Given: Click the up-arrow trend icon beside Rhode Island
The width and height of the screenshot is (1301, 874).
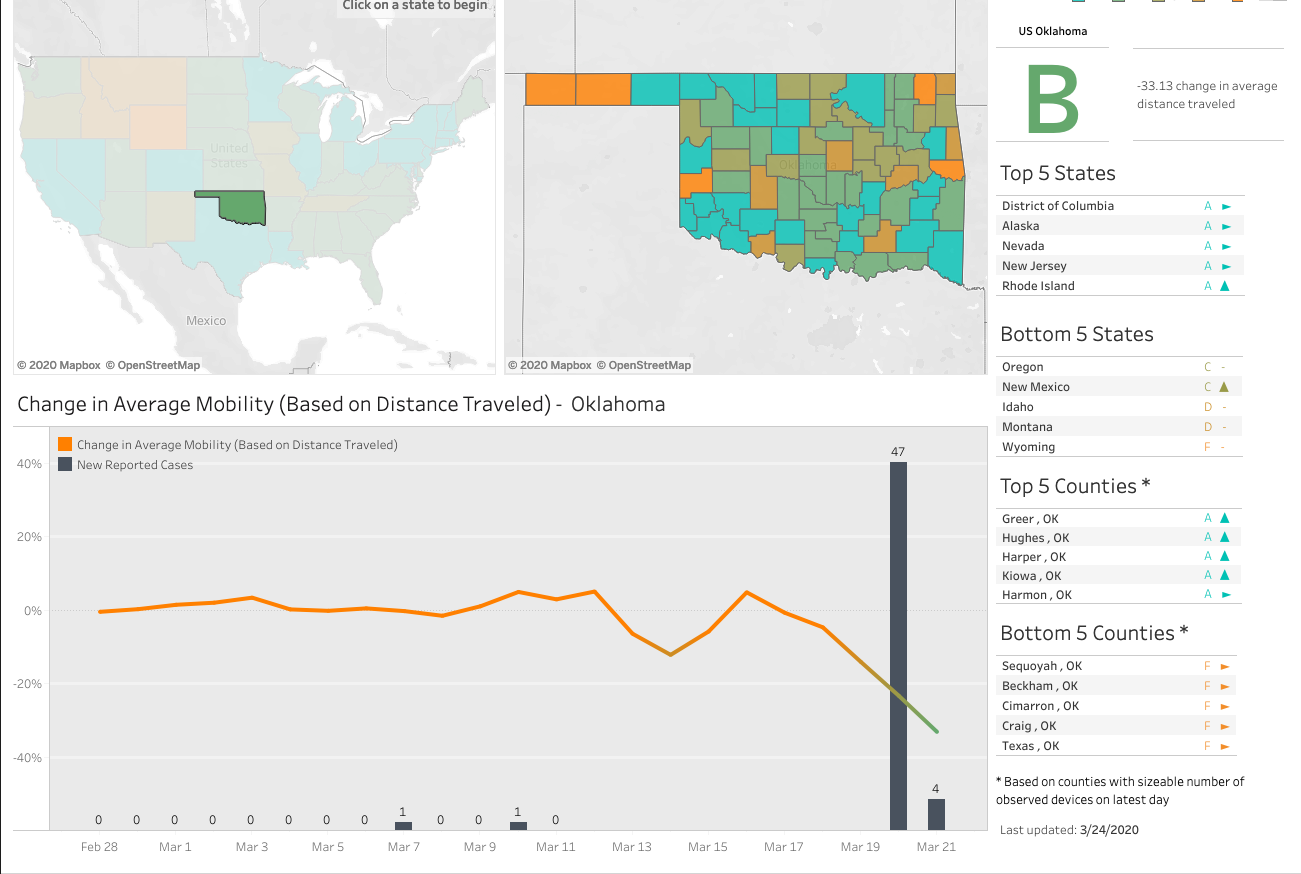Looking at the screenshot, I should click(x=1228, y=286).
